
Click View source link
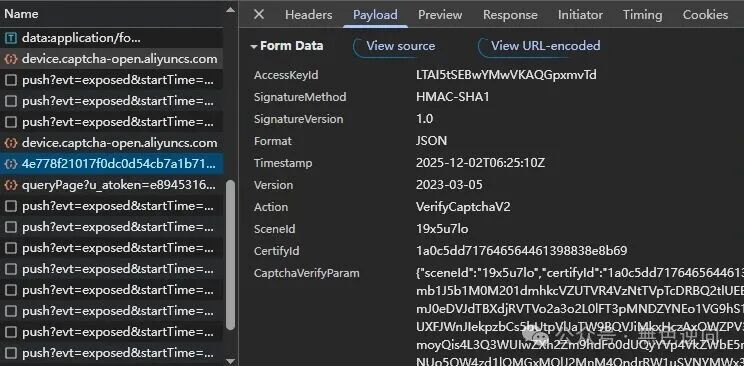coord(400,46)
